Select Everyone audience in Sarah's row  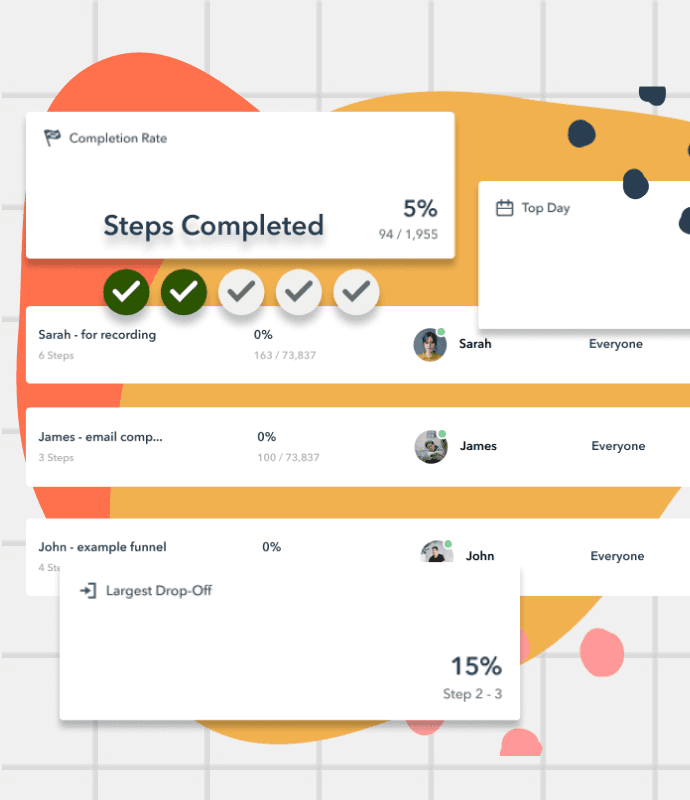[x=615, y=344]
